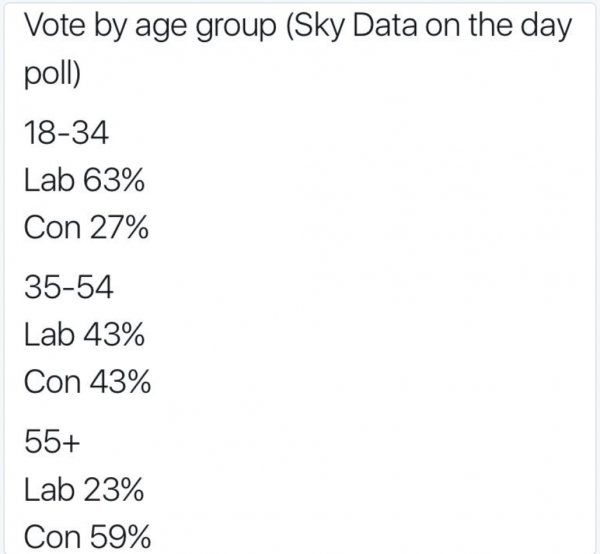
Task: Click 'on the day' in the heading
Action: click(x=498, y=26)
